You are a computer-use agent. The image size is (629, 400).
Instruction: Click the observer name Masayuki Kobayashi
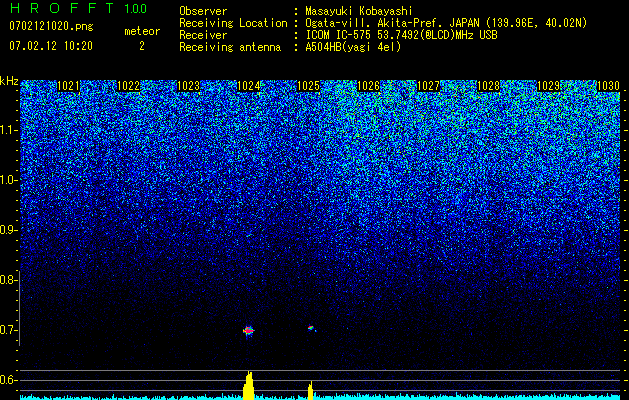point(359,11)
